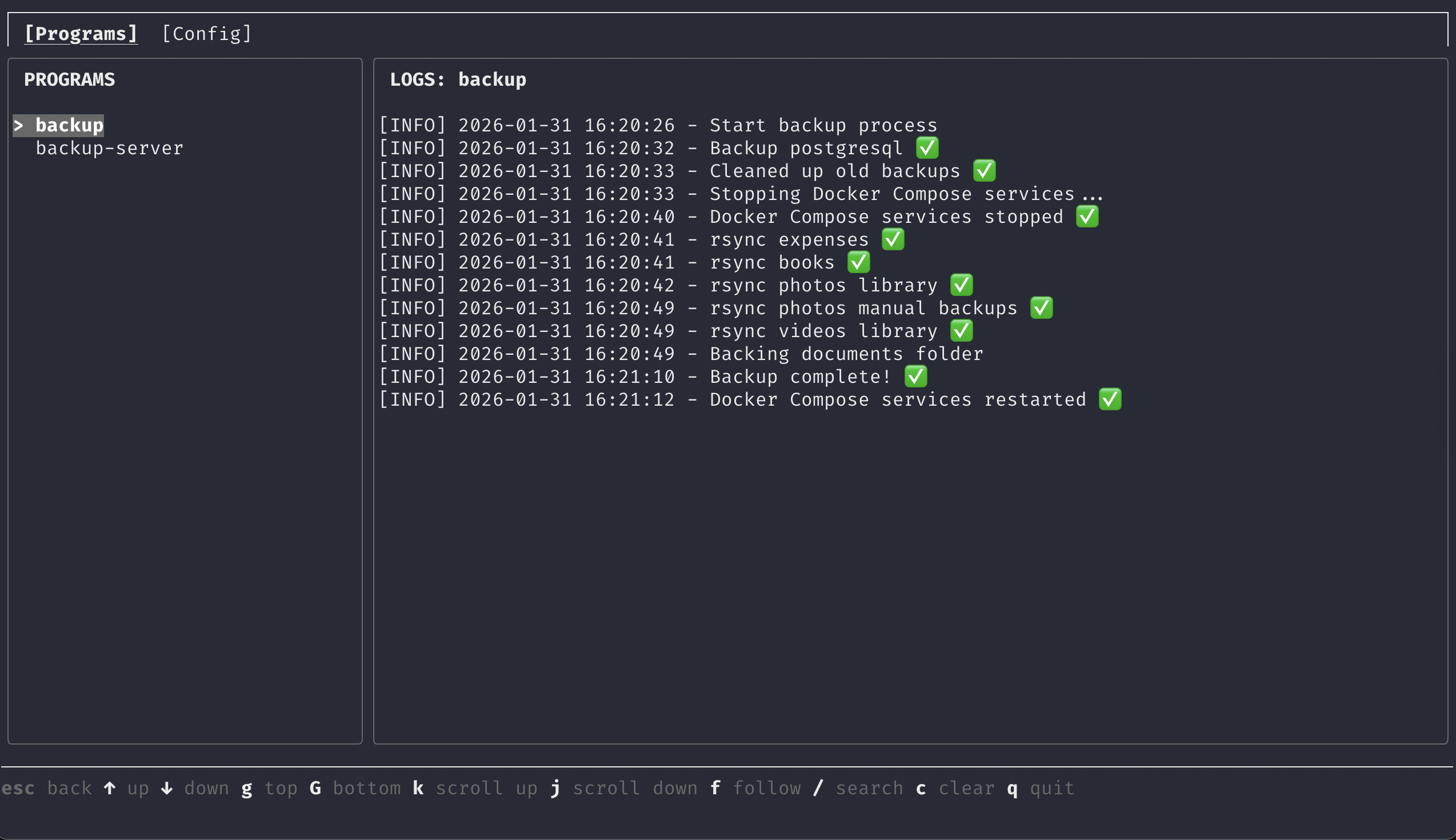The image size is (1456, 840).
Task: Click the g top shortcut
Action: pos(247,788)
